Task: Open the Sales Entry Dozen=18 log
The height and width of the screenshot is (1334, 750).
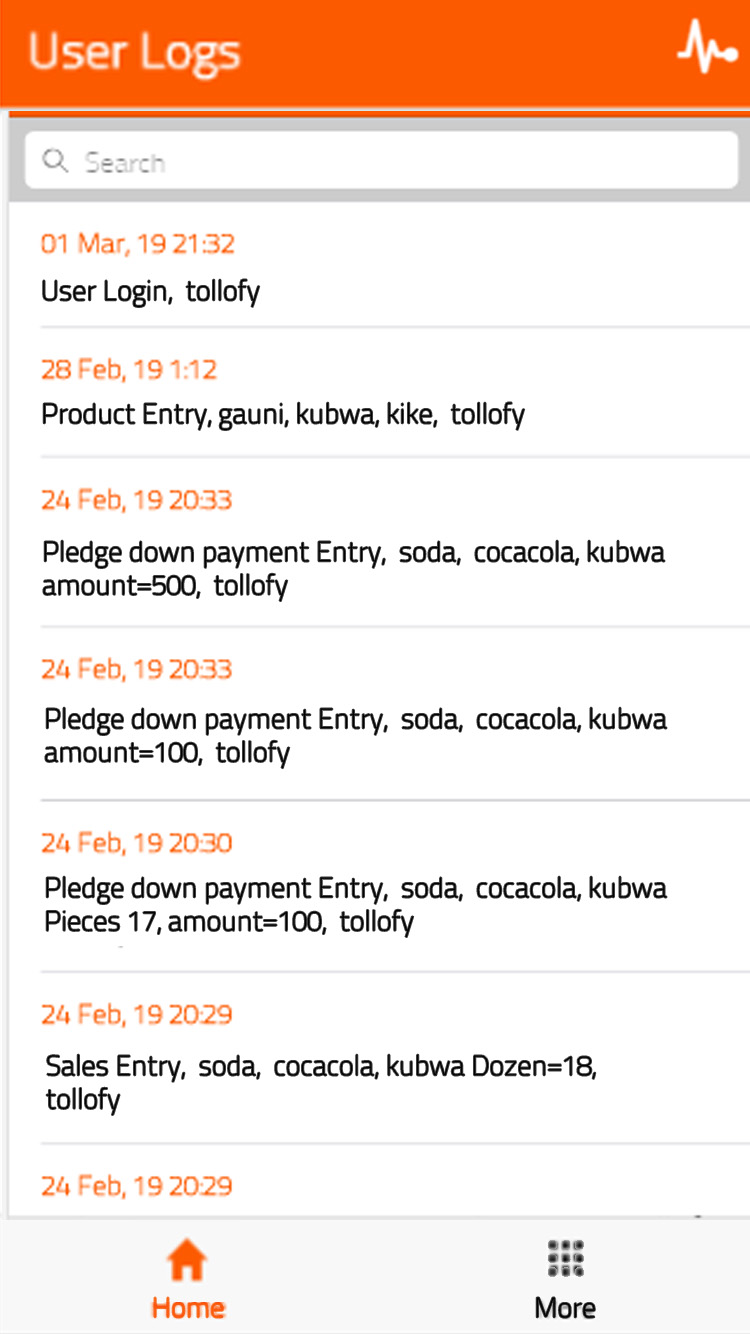Action: (x=321, y=1083)
